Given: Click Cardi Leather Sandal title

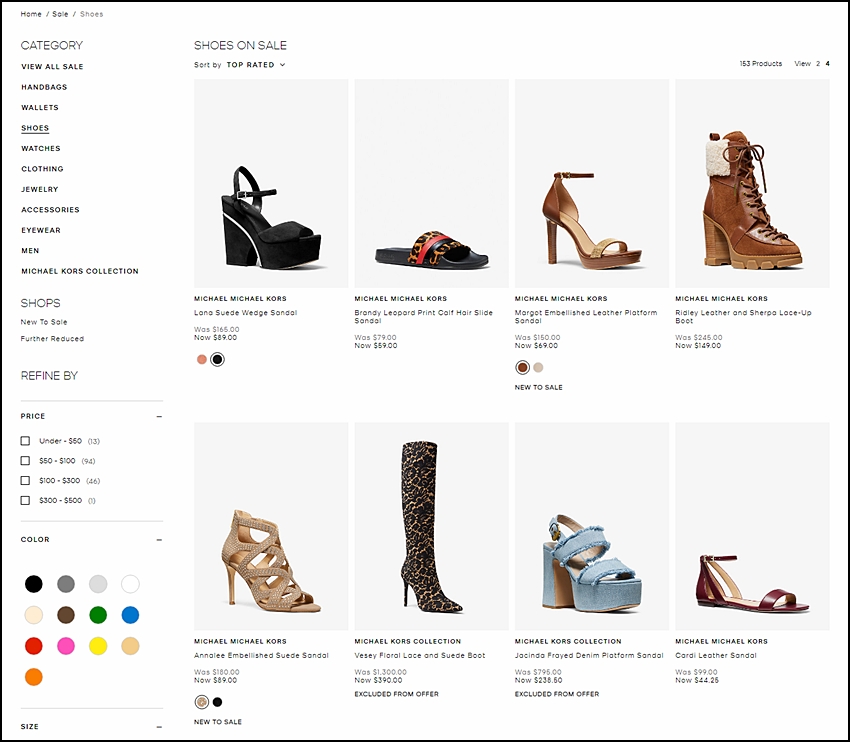Looking at the screenshot, I should point(716,655).
